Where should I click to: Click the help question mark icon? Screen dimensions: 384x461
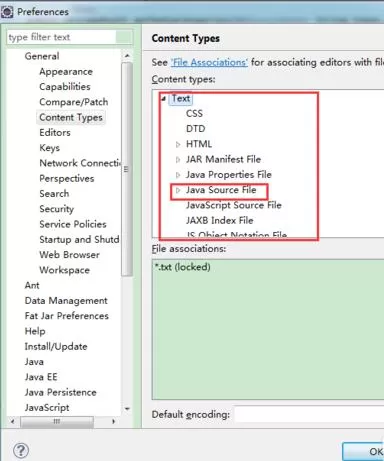[x=21, y=451]
